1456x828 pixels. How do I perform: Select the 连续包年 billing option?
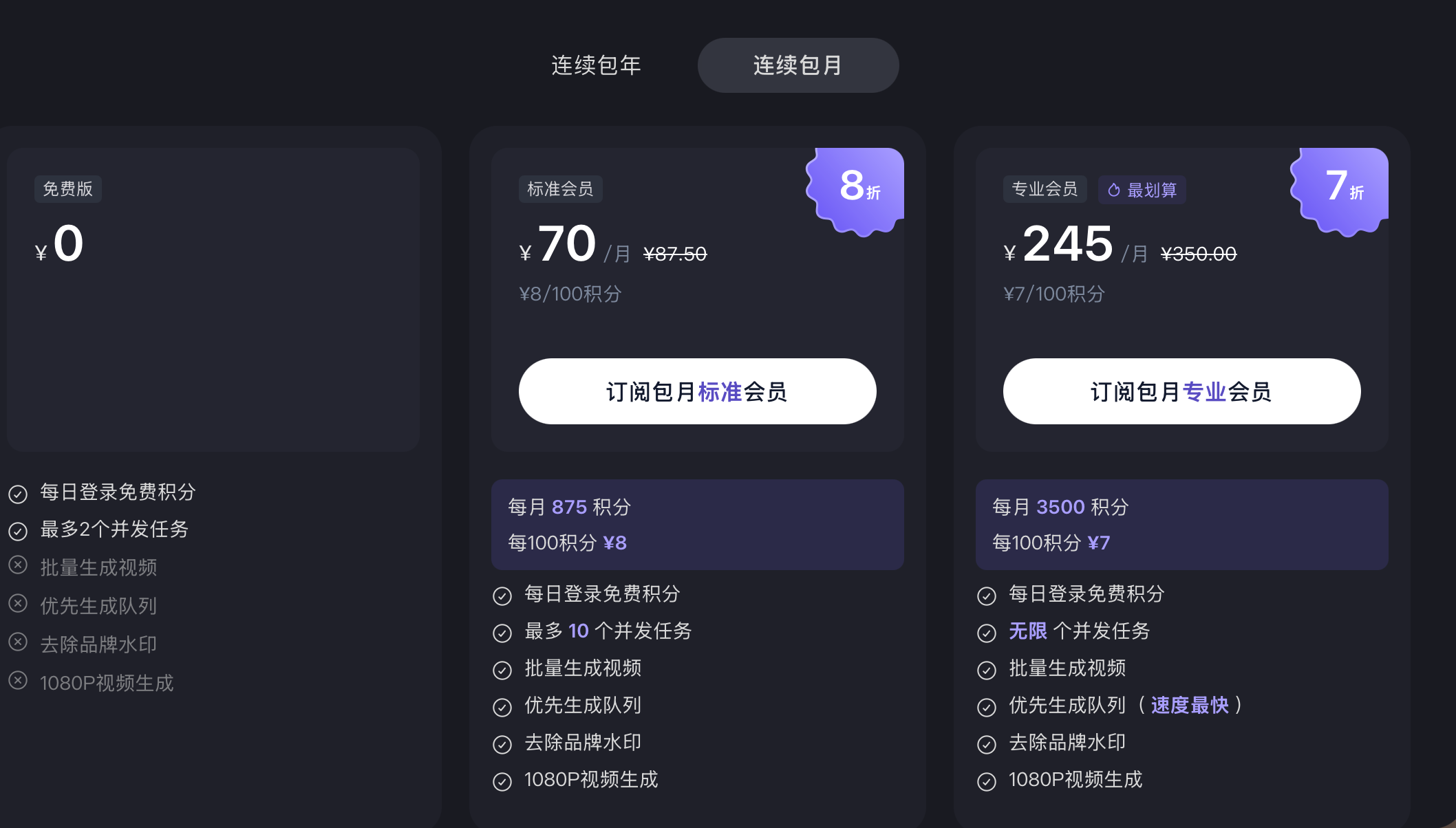596,65
